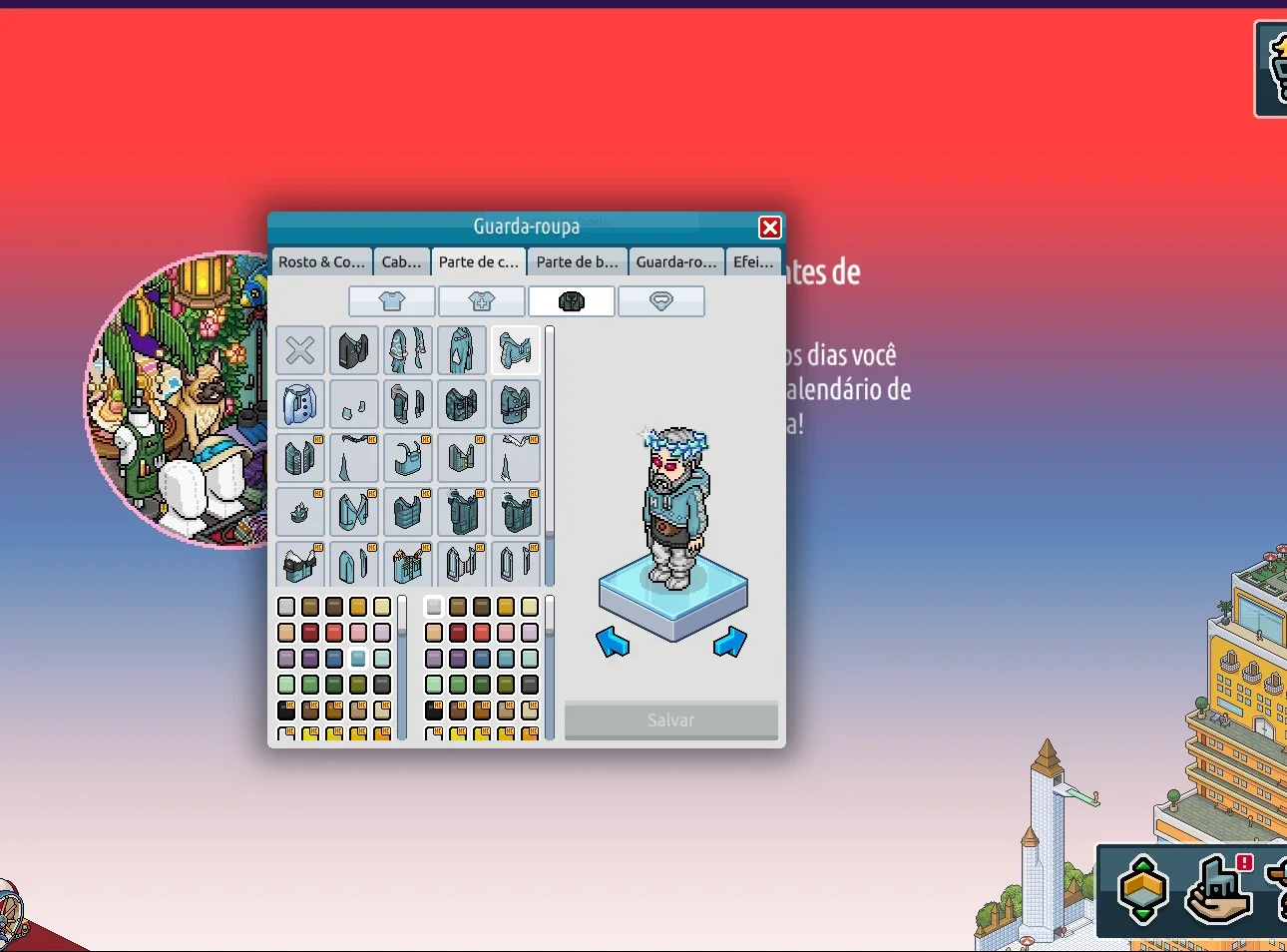Pick the HC bib overalls item

[408, 458]
